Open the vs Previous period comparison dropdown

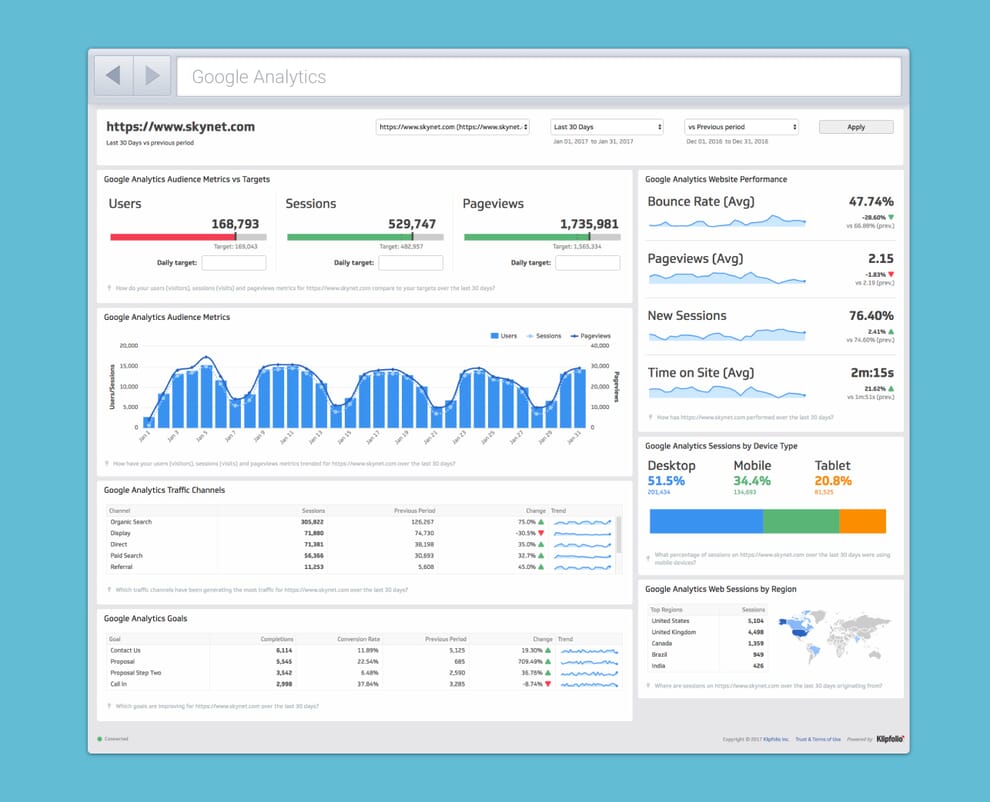tap(741, 127)
